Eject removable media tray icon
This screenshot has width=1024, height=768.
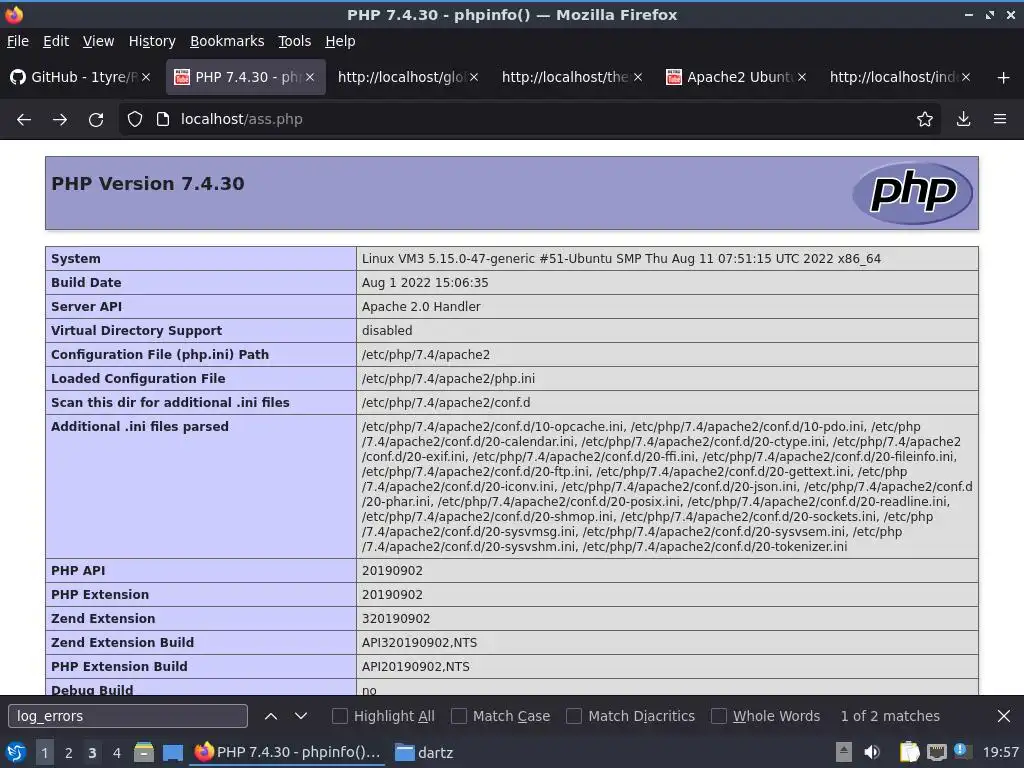pyautogui.click(x=844, y=752)
